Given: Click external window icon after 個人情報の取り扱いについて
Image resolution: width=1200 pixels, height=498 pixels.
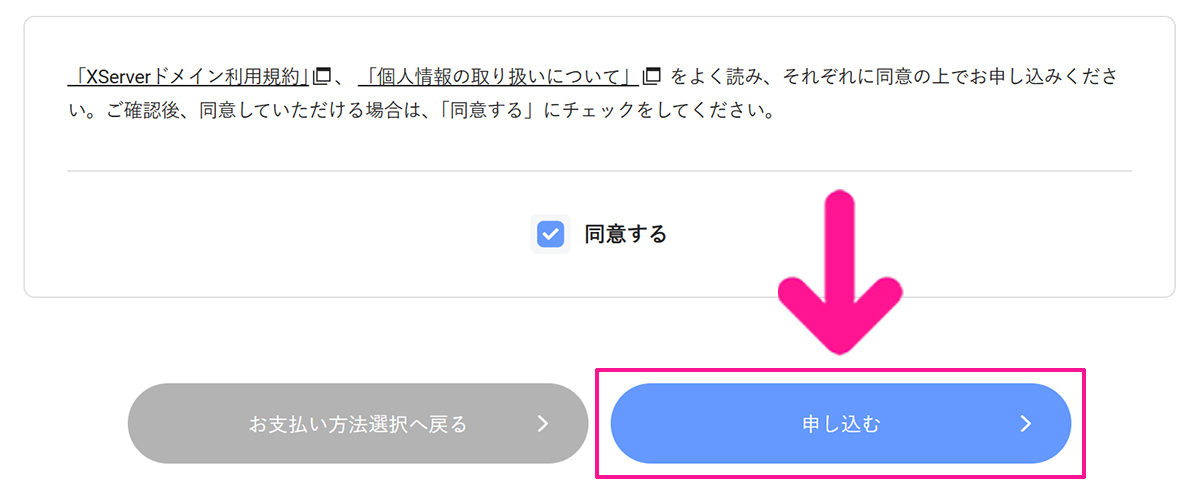Looking at the screenshot, I should click(x=652, y=76).
